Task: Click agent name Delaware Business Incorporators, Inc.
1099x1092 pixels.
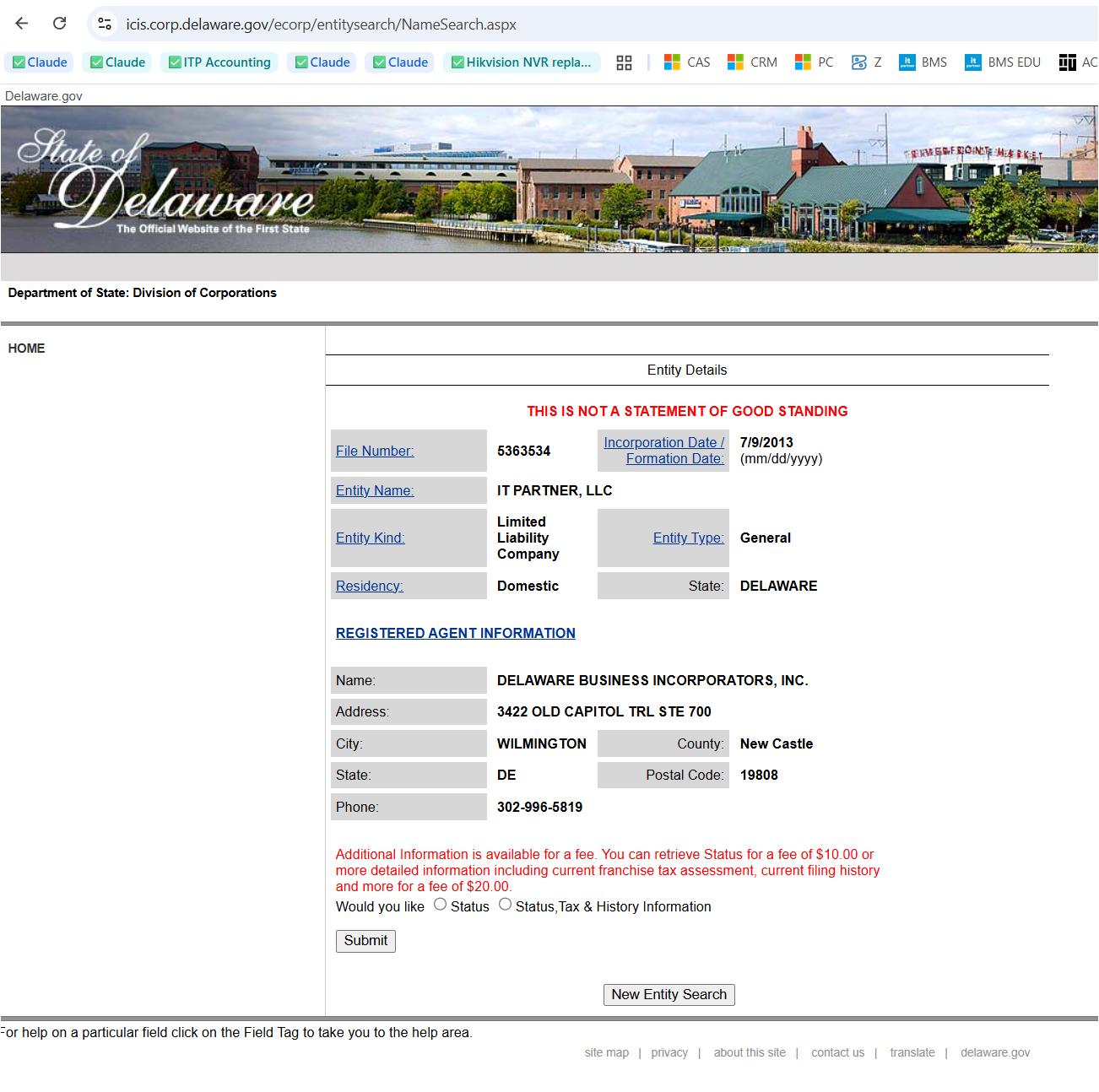Action: click(x=652, y=680)
